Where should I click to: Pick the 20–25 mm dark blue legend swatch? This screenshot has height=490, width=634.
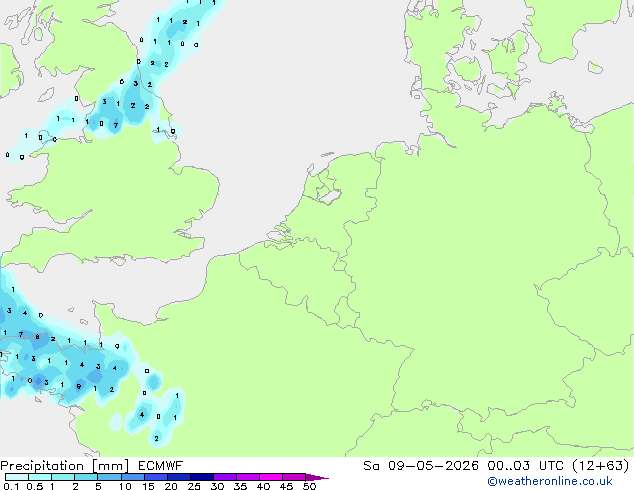pyautogui.click(x=179, y=477)
